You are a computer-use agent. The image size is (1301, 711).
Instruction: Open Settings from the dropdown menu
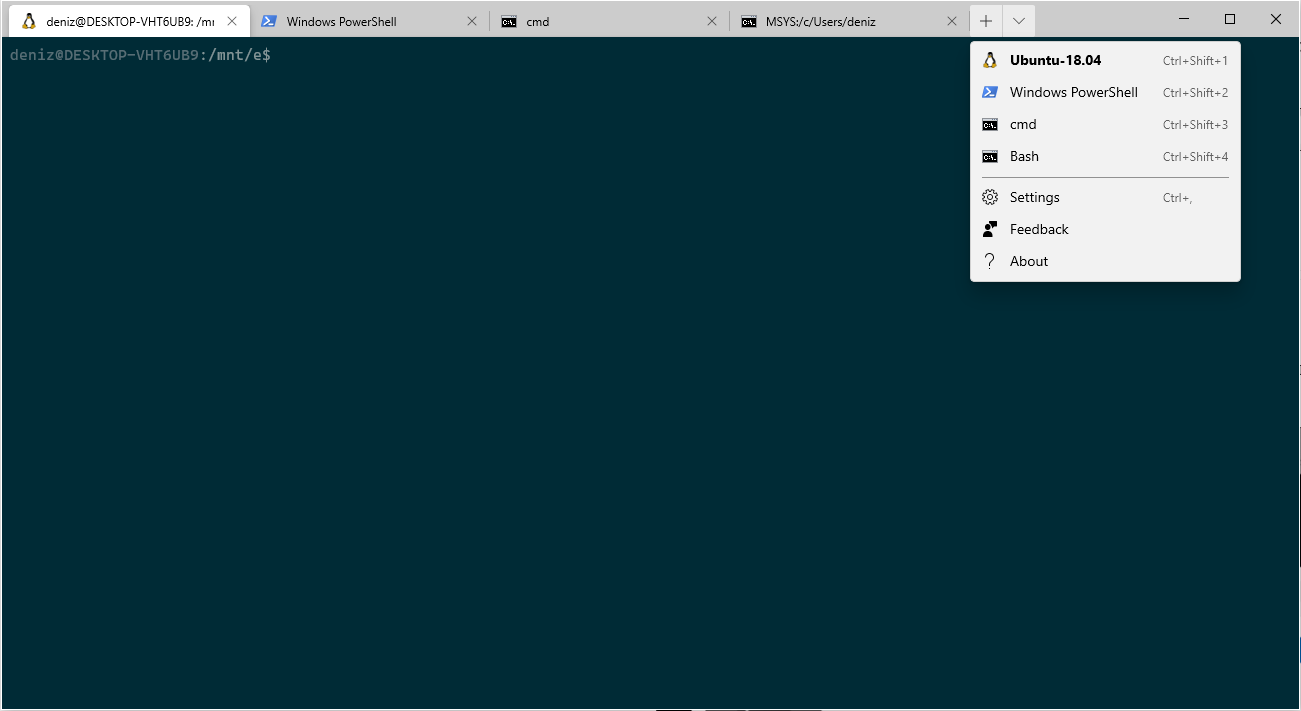[x=1105, y=197]
